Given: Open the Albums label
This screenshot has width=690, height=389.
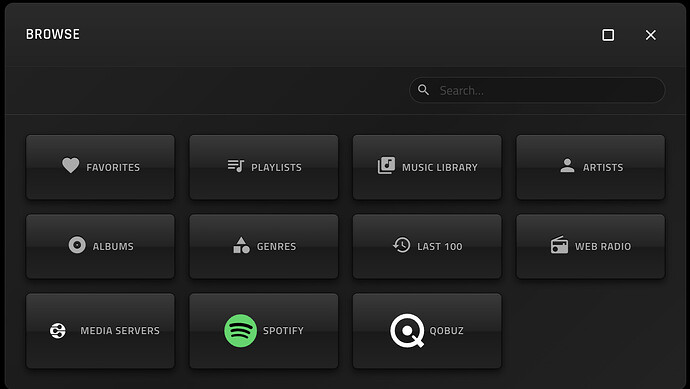Looking at the screenshot, I should (113, 246).
